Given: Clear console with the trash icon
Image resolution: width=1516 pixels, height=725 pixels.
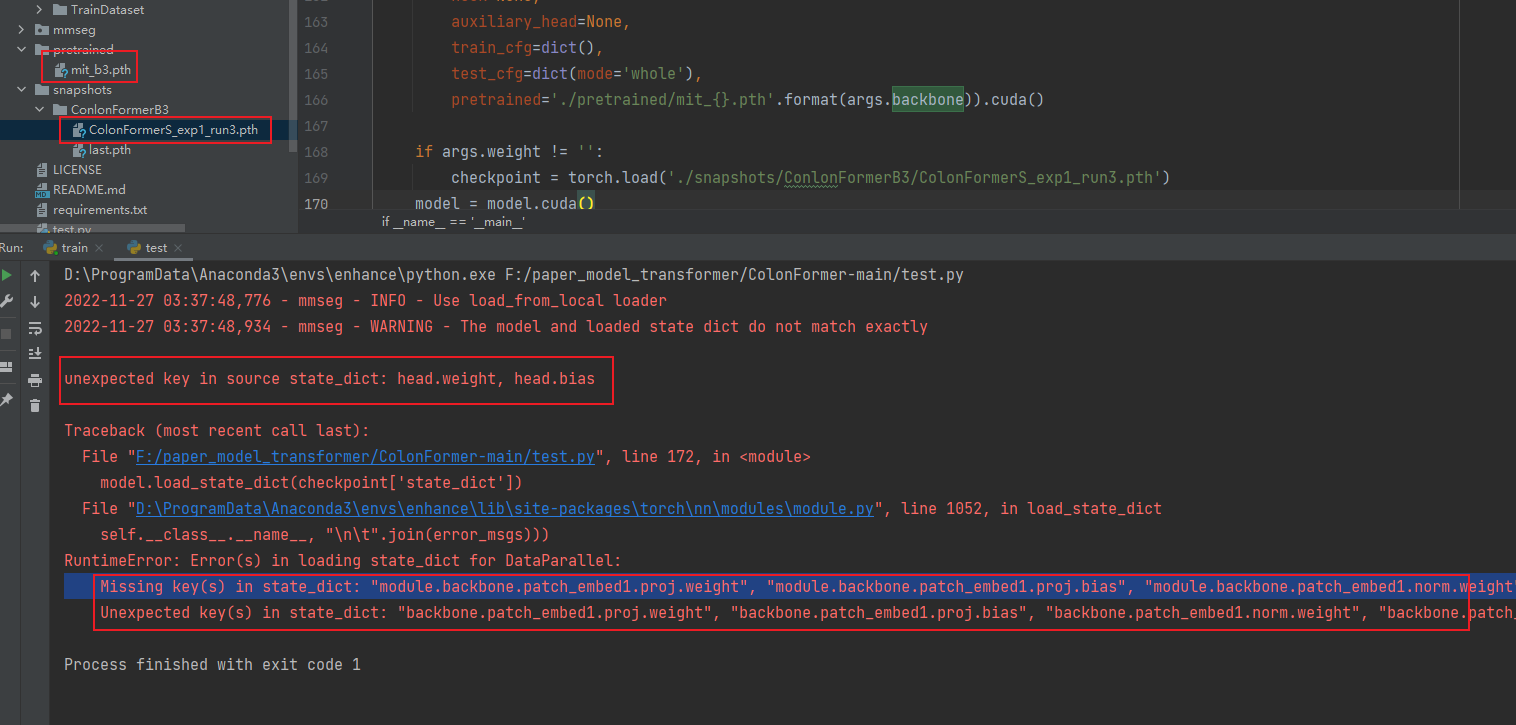Looking at the screenshot, I should (x=35, y=405).
